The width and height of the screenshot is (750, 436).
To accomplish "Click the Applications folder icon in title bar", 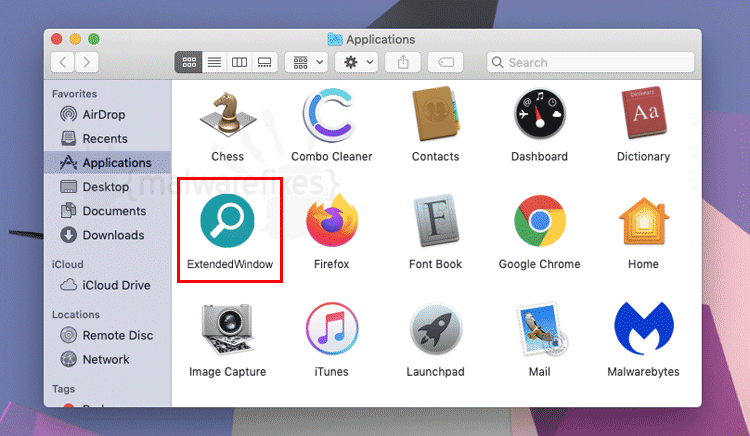I will (x=335, y=39).
